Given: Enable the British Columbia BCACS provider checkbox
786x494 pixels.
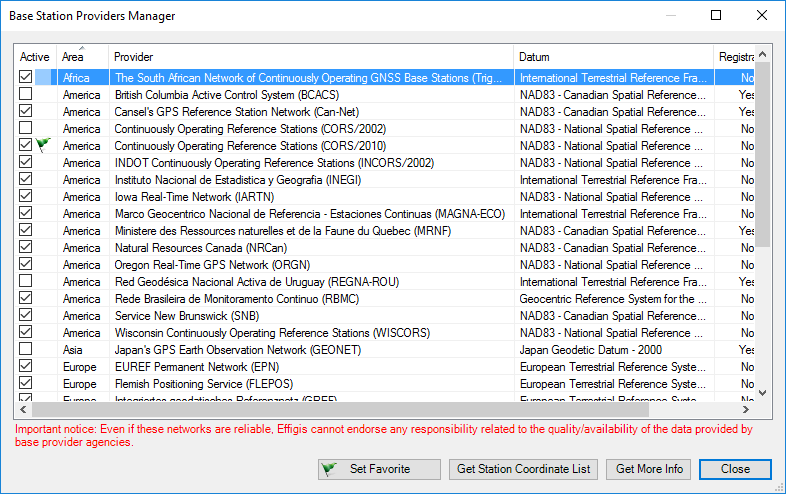Looking at the screenshot, I should tap(26, 94).
